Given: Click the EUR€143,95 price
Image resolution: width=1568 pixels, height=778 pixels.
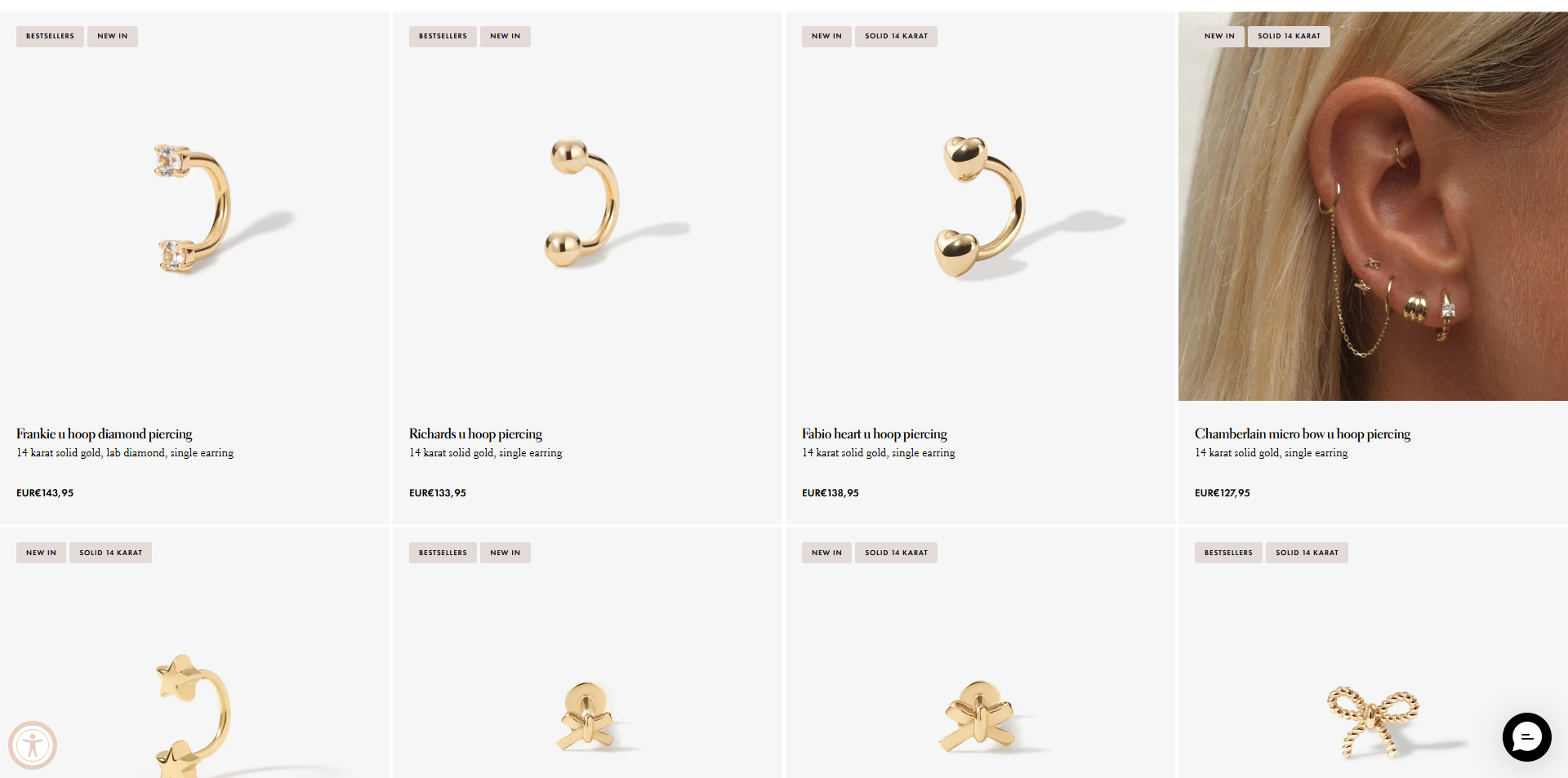Looking at the screenshot, I should (45, 493).
